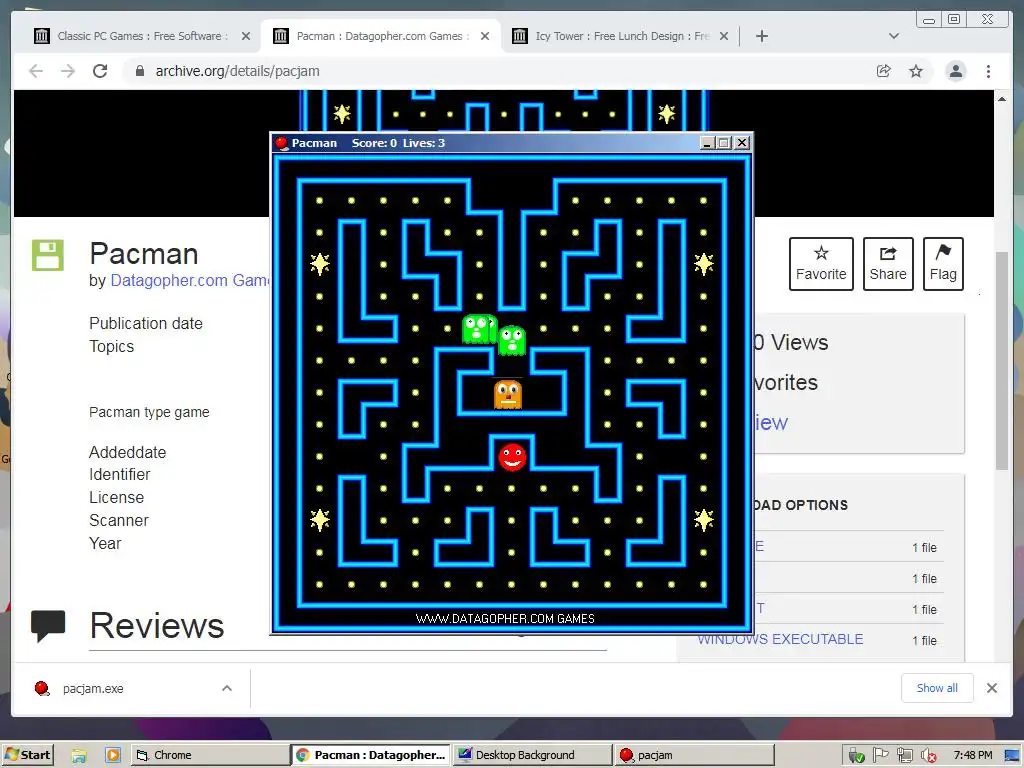Go forward in Chrome browser history
This screenshot has height=768, width=1024.
(x=68, y=71)
